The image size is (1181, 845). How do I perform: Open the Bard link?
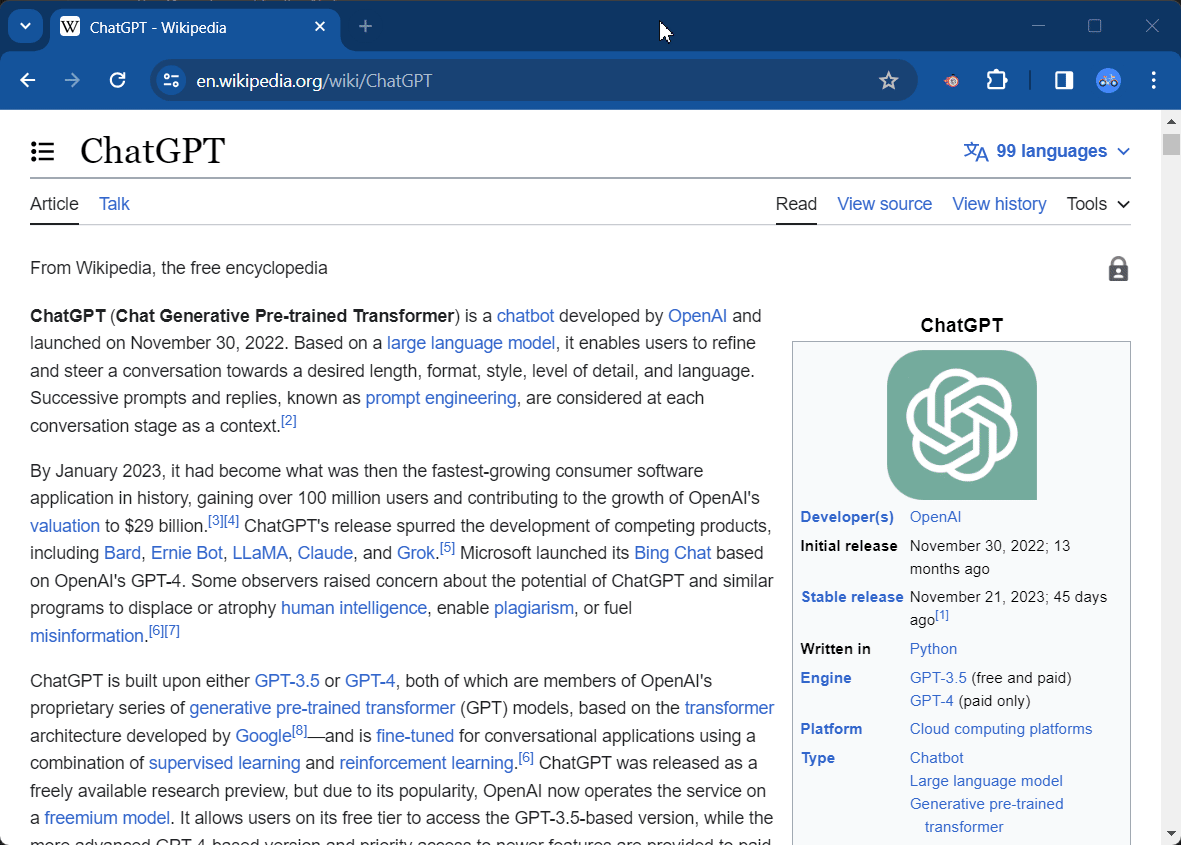[x=122, y=553]
